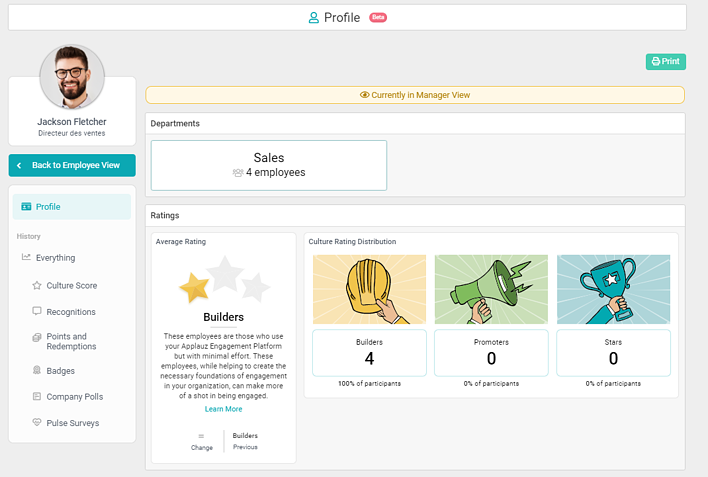
Task: Click the Recognitions speech bubble icon
Action: coord(37,312)
